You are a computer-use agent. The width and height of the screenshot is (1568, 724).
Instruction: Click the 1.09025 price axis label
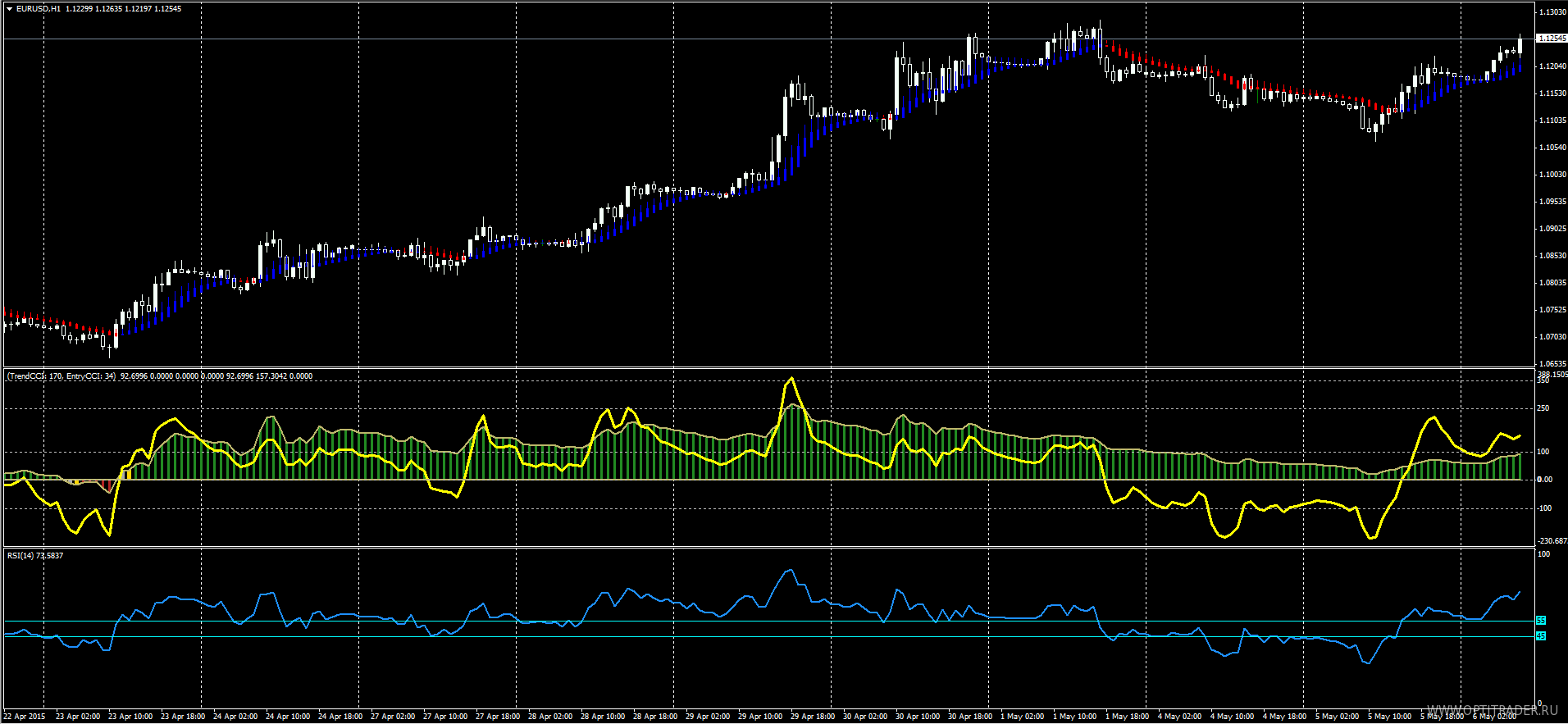[x=1553, y=229]
